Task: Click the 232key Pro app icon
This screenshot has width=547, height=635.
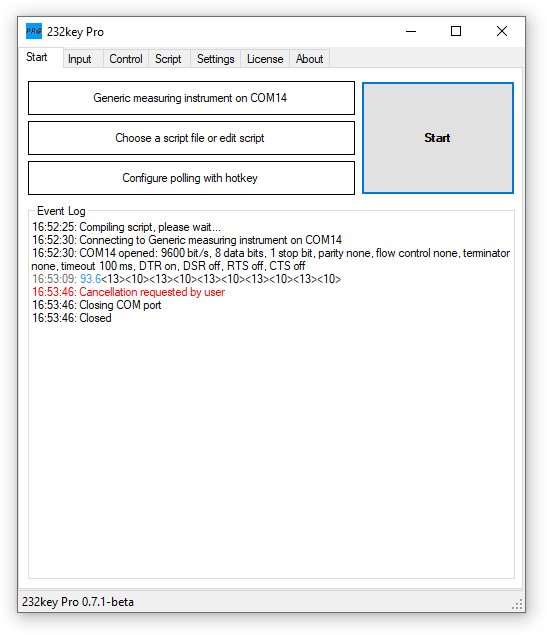Action: (34, 31)
